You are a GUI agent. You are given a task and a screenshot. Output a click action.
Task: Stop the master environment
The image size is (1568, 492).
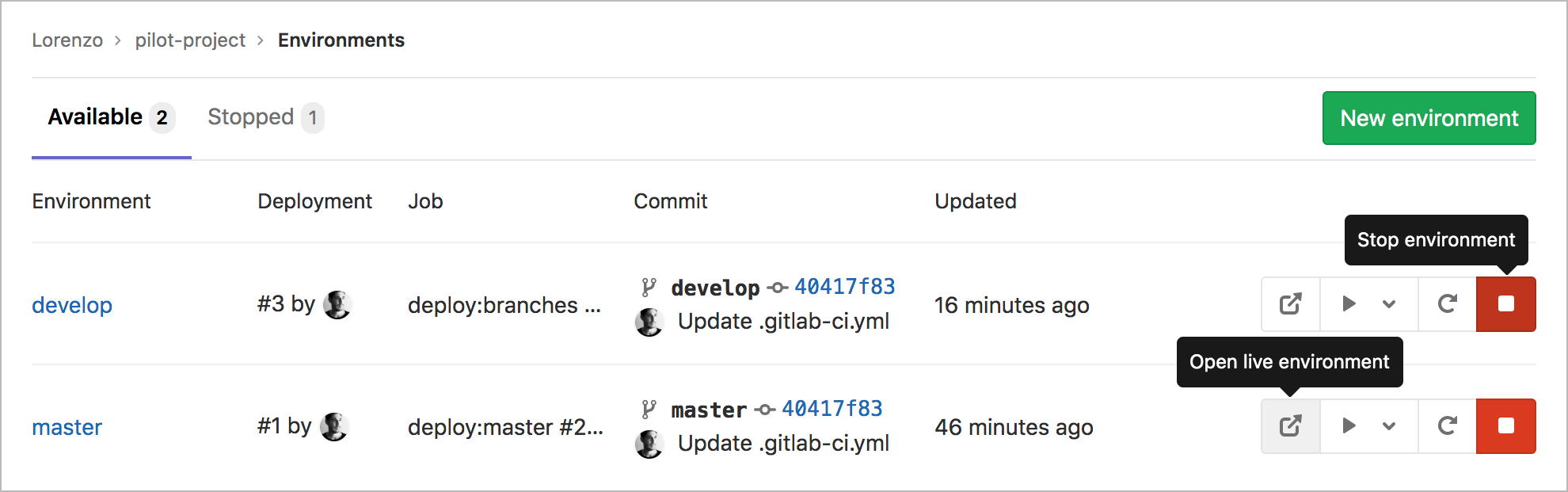[x=1506, y=426]
